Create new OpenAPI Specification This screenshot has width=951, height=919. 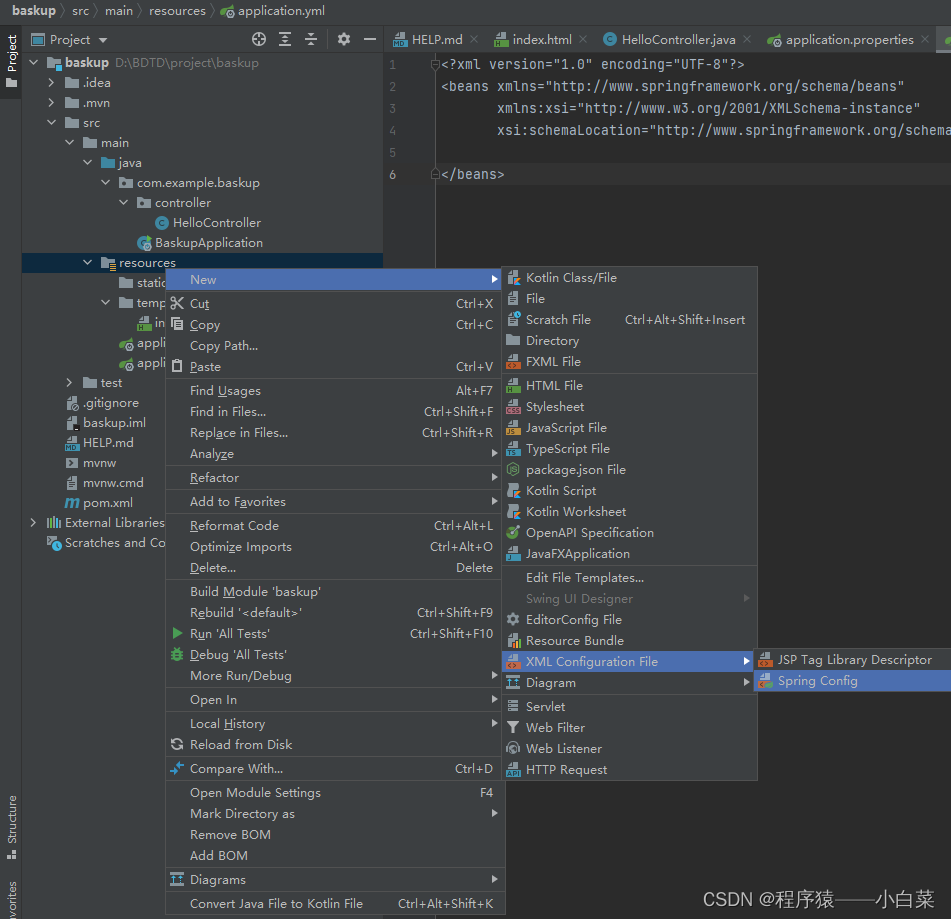tap(630, 533)
